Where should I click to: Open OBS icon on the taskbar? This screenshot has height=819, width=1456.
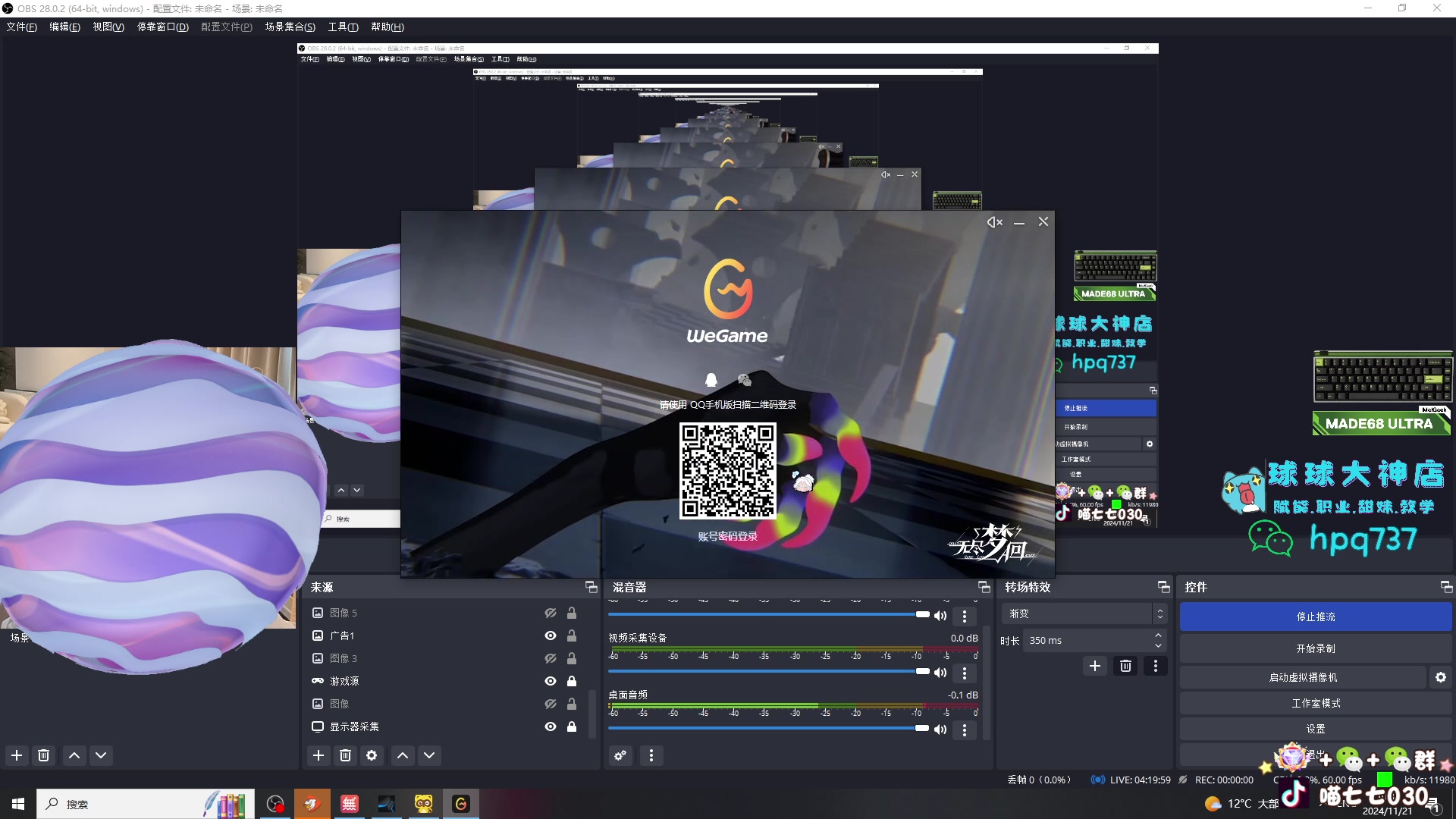click(x=275, y=804)
